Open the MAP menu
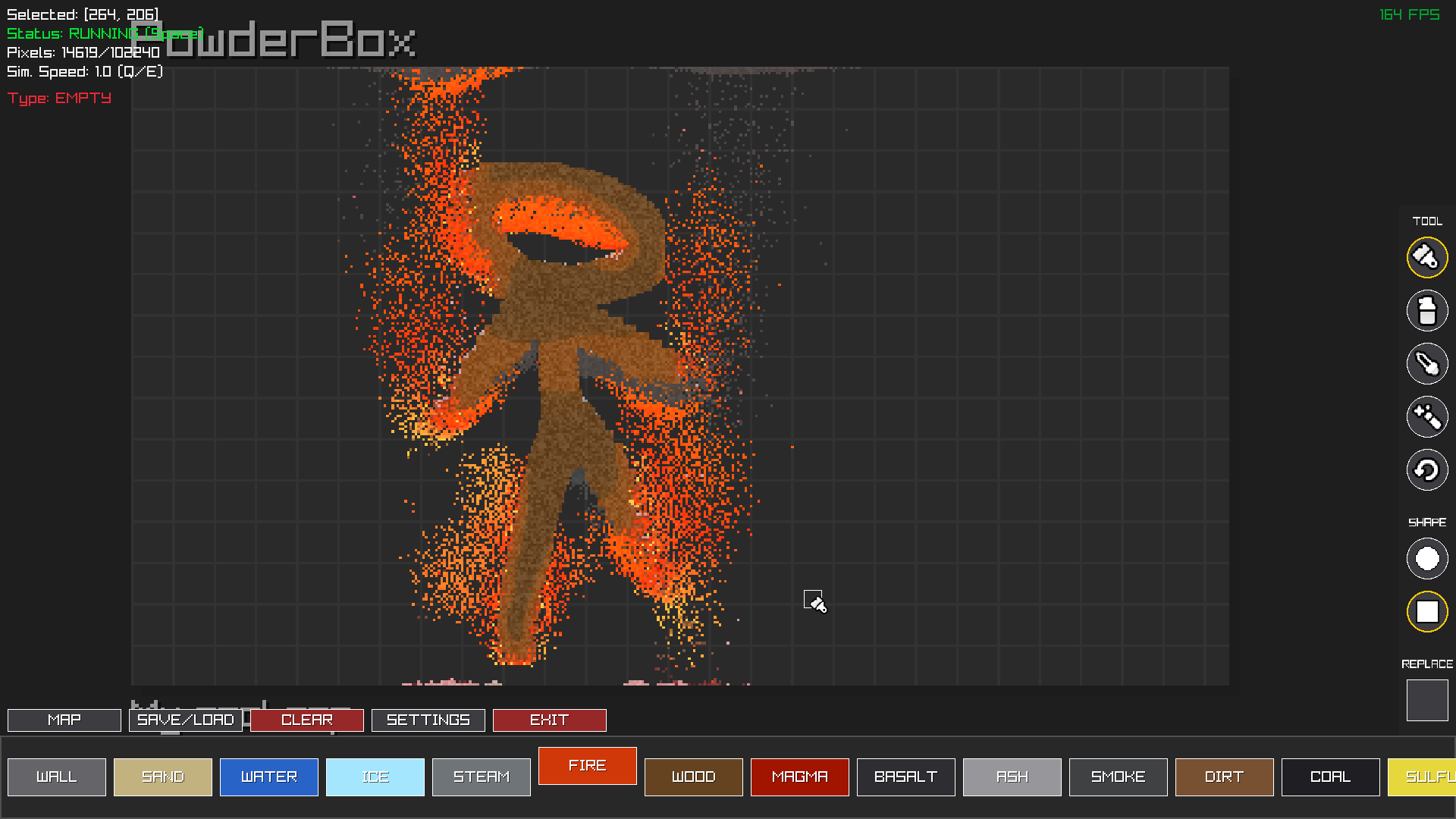 point(64,720)
